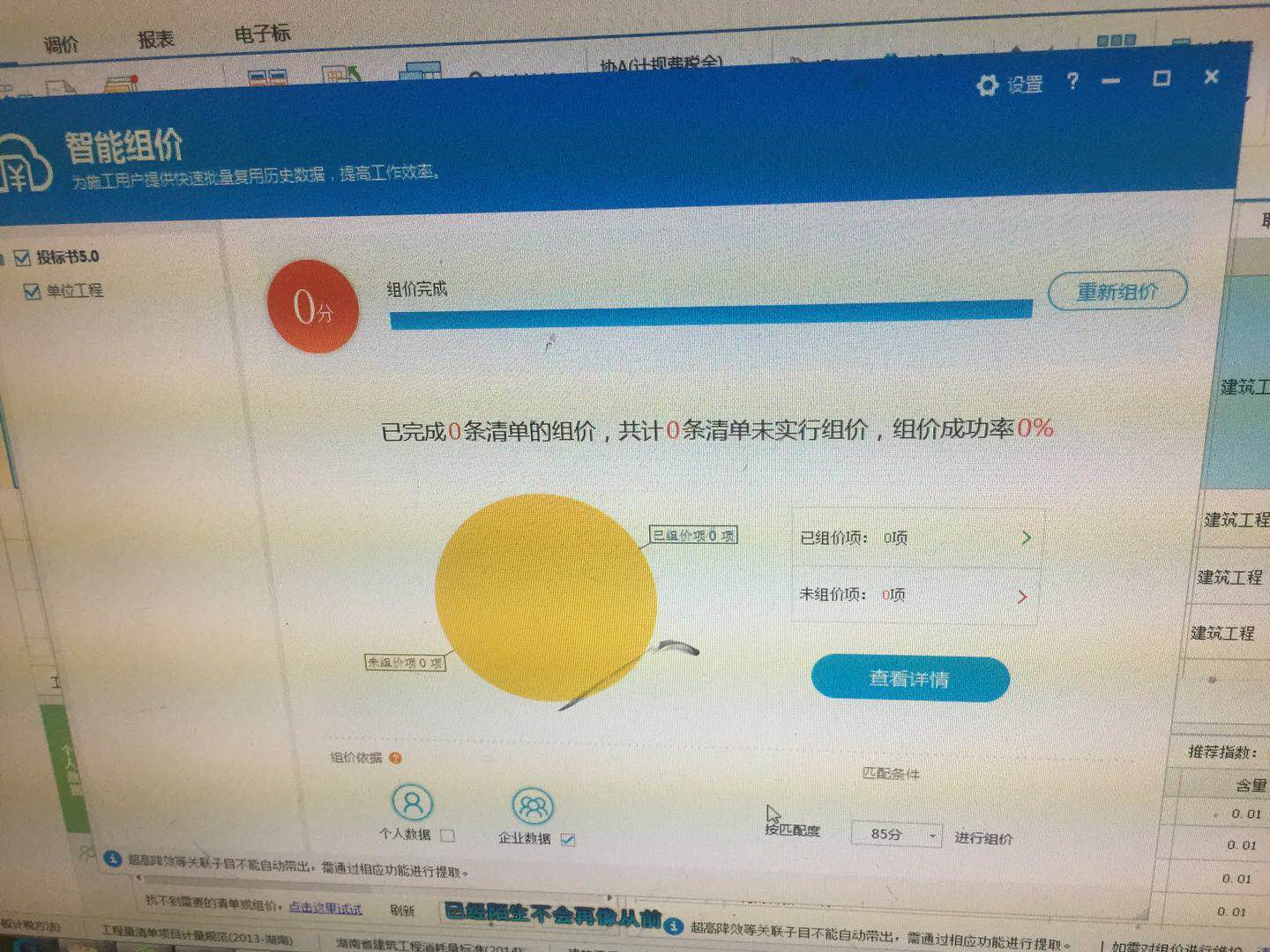The width and height of the screenshot is (1270, 952).
Task: Click the 个人数据 person icon
Action: [412, 803]
